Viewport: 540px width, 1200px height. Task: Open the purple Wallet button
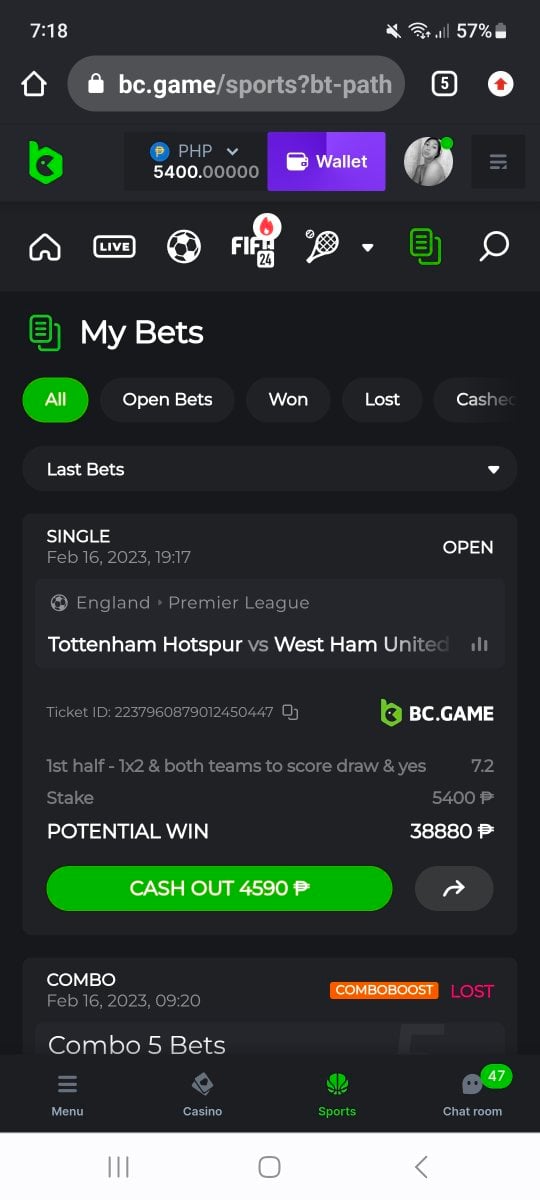[x=326, y=161]
